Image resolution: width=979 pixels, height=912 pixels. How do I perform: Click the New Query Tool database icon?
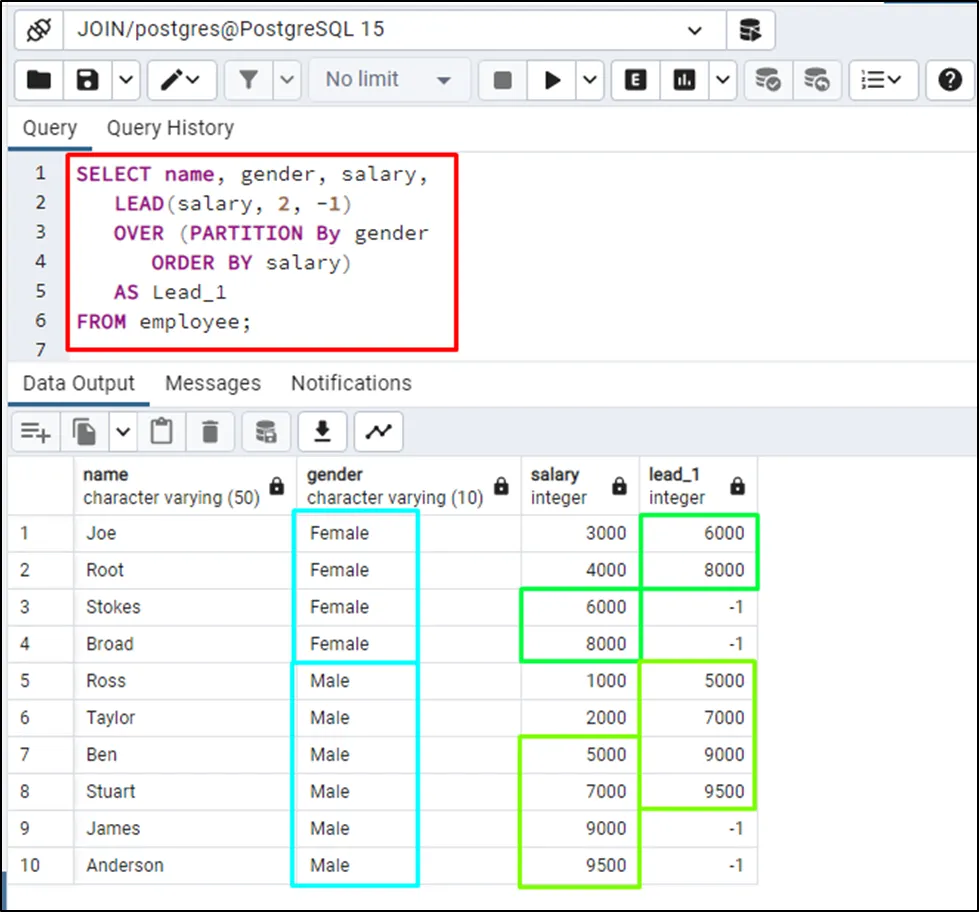point(750,30)
